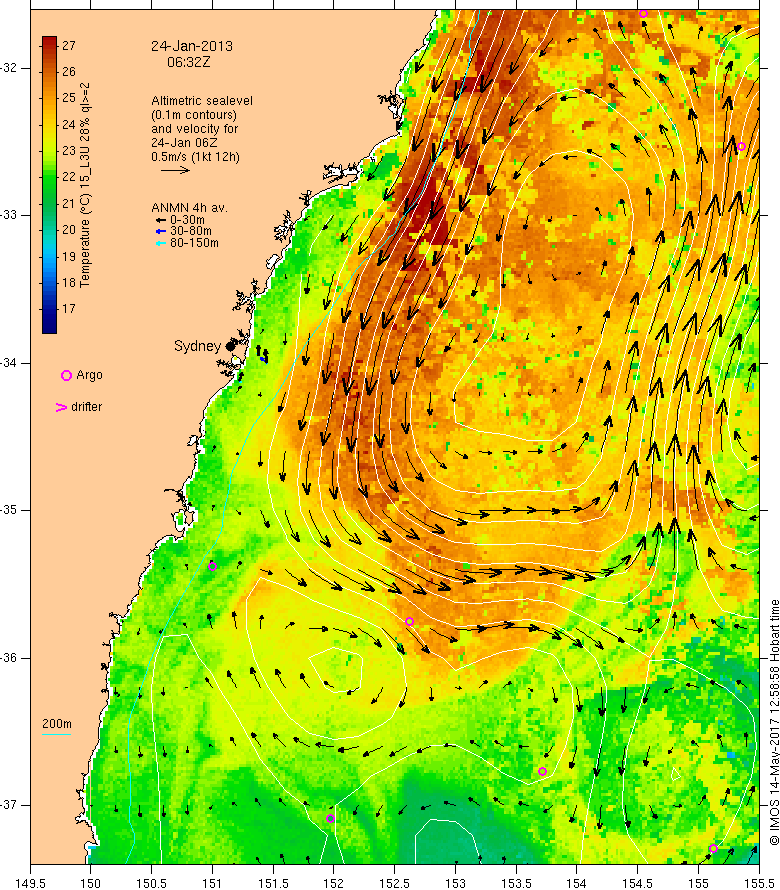
Task: Click the 151.5 longitude axis label
Action: (274, 884)
